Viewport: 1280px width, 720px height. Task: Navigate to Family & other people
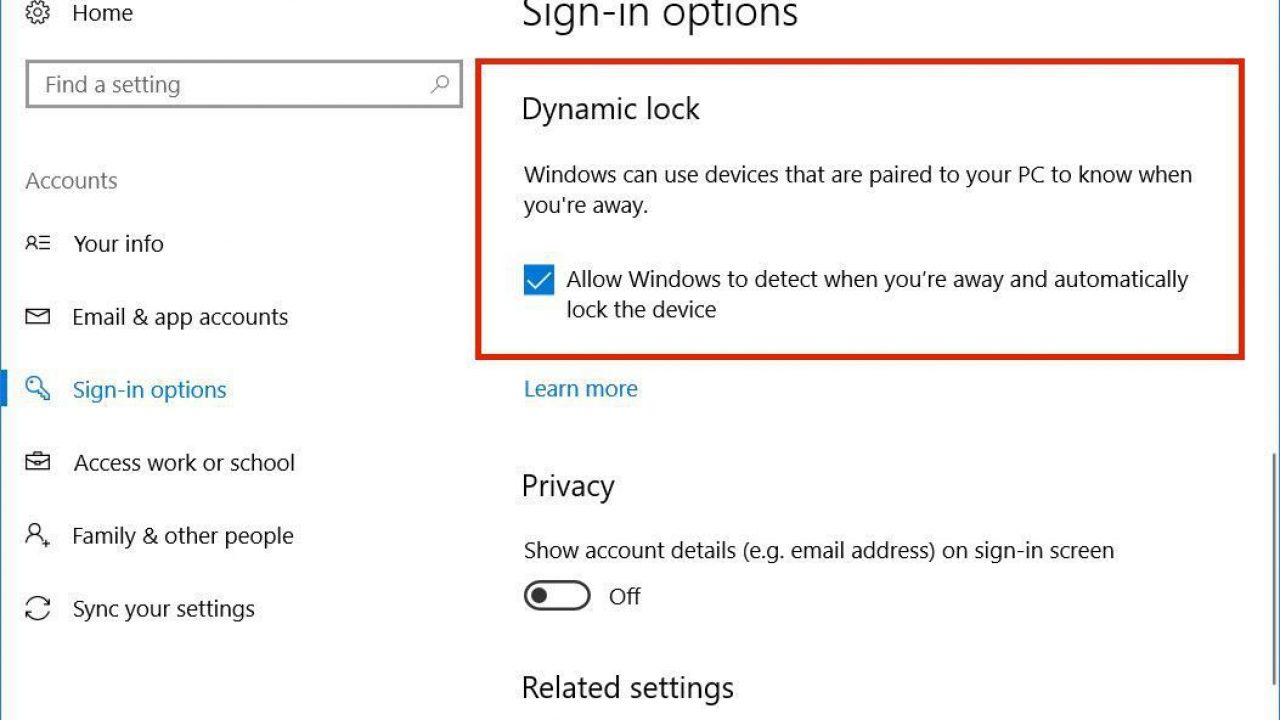(x=183, y=536)
